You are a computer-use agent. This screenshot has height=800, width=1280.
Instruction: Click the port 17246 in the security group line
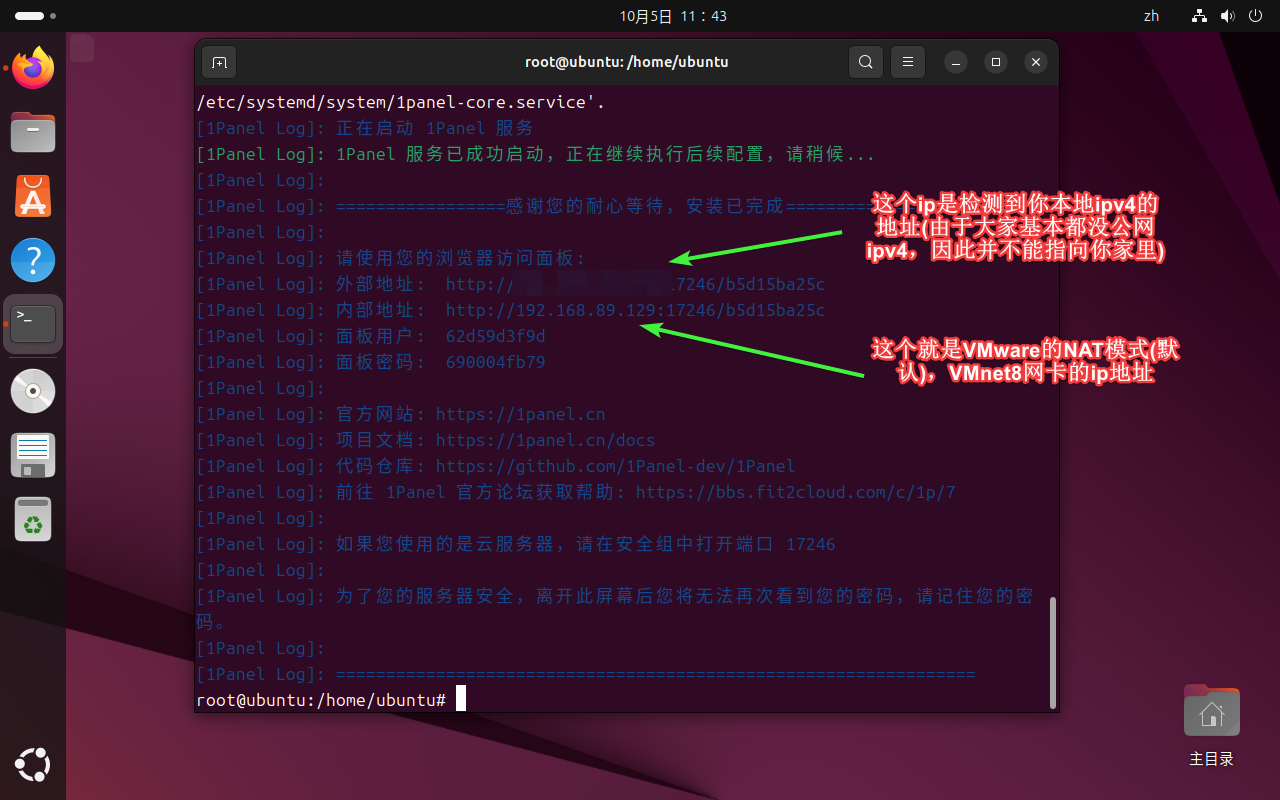[x=810, y=544]
